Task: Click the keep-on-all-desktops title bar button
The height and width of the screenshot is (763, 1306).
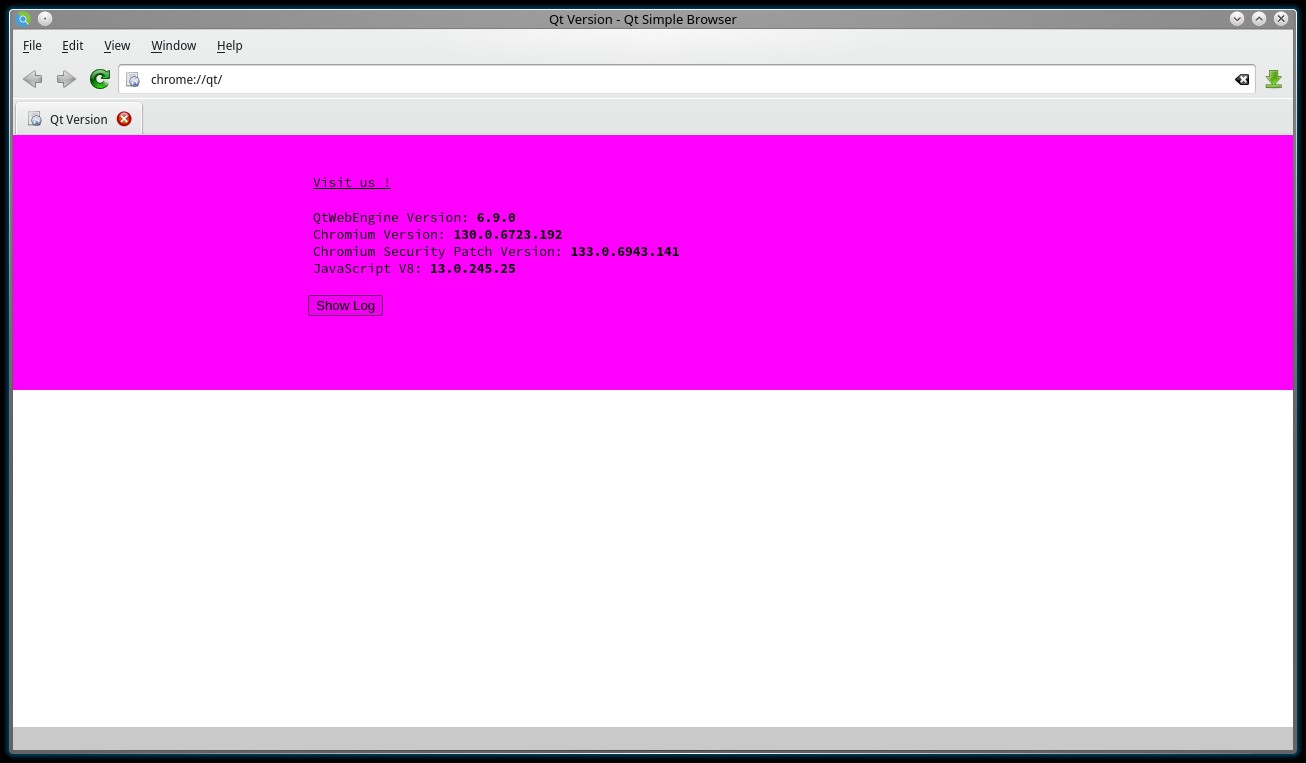Action: point(45,19)
